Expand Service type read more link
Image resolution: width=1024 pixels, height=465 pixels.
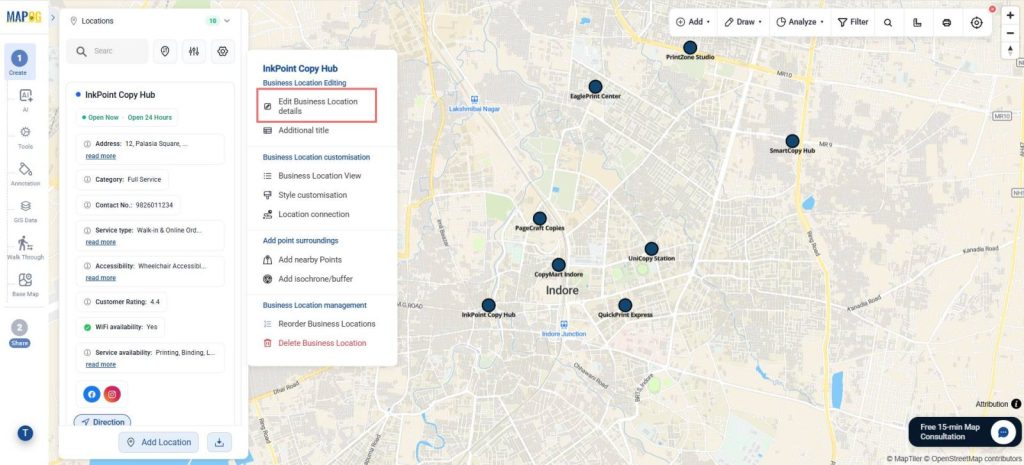click(101, 242)
